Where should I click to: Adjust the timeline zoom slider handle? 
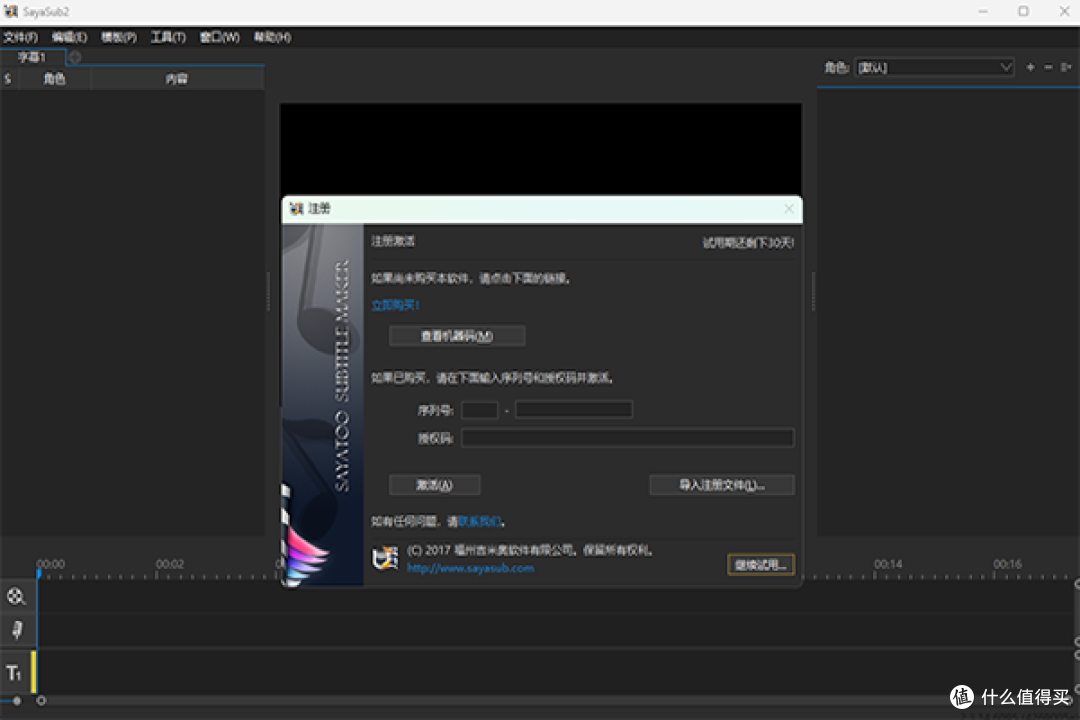click(17, 701)
